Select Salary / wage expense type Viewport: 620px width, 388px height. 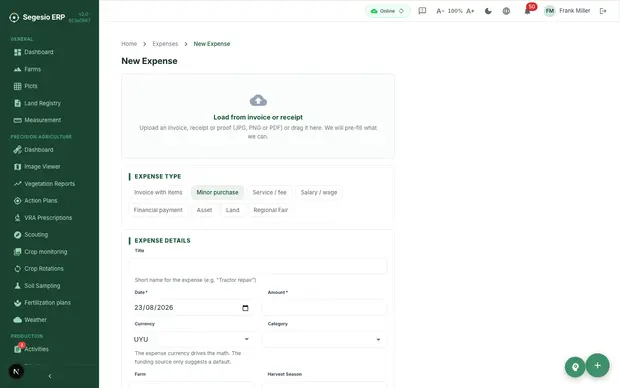click(x=319, y=193)
